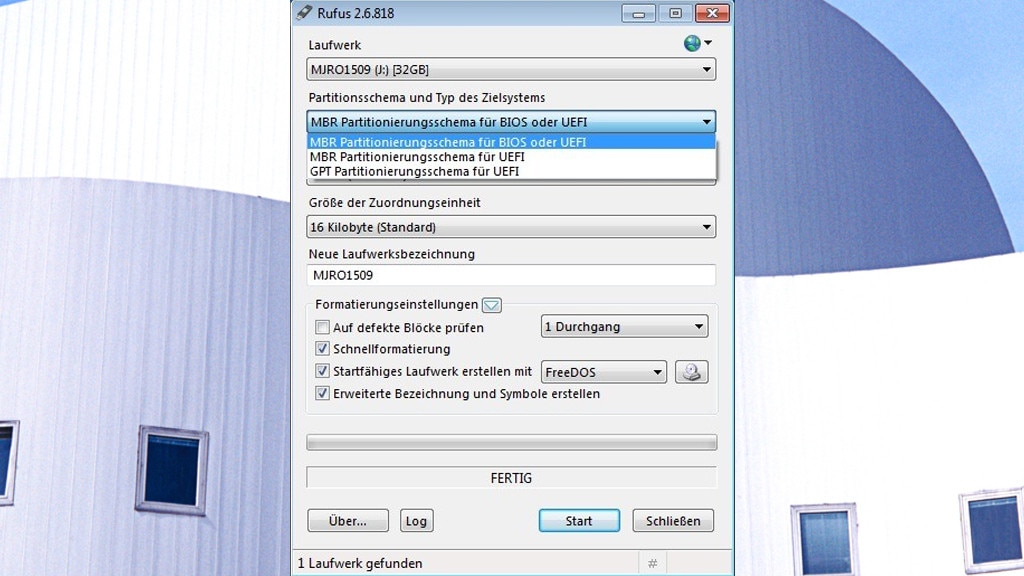The height and width of the screenshot is (576, 1024).
Task: Select MBR Partitionierungsschema für BIOS oder UEFI option
Action: (511, 142)
